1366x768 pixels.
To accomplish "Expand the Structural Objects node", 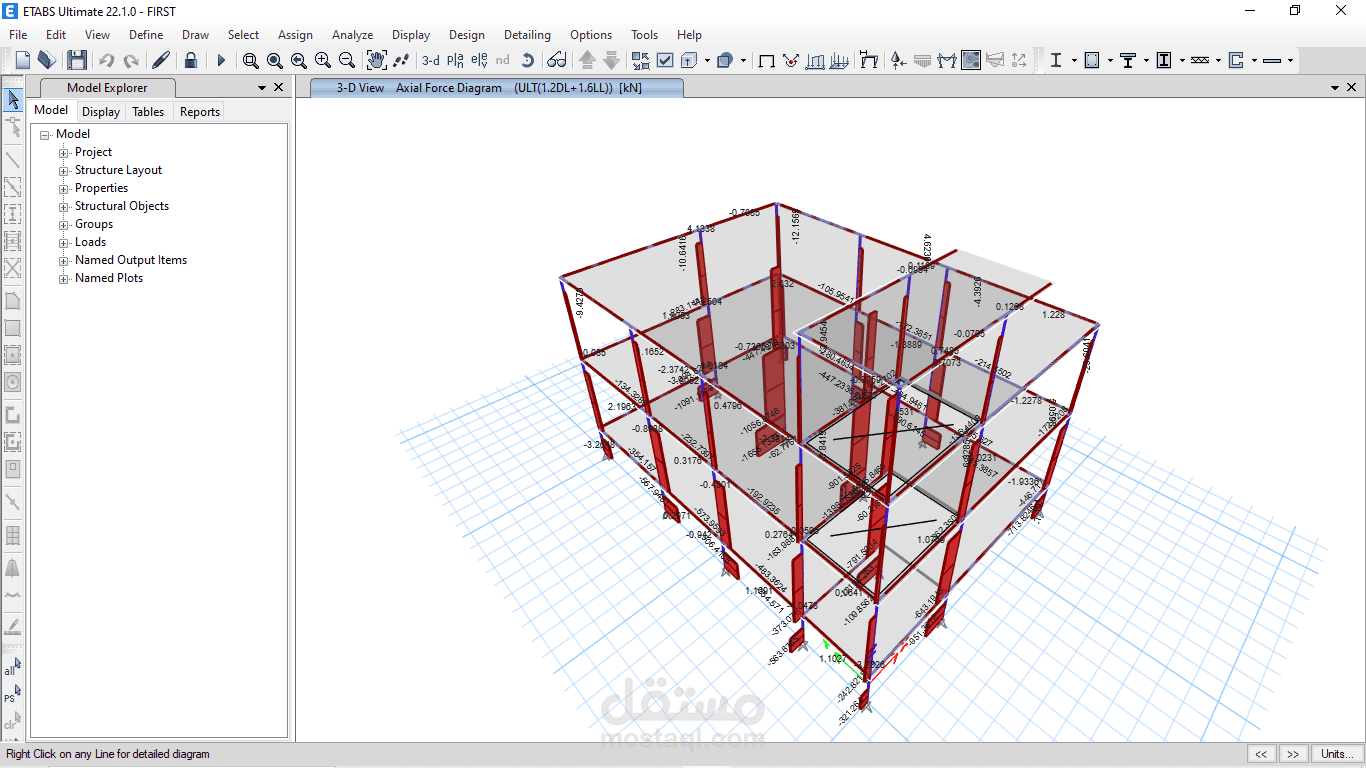I will 64,207.
